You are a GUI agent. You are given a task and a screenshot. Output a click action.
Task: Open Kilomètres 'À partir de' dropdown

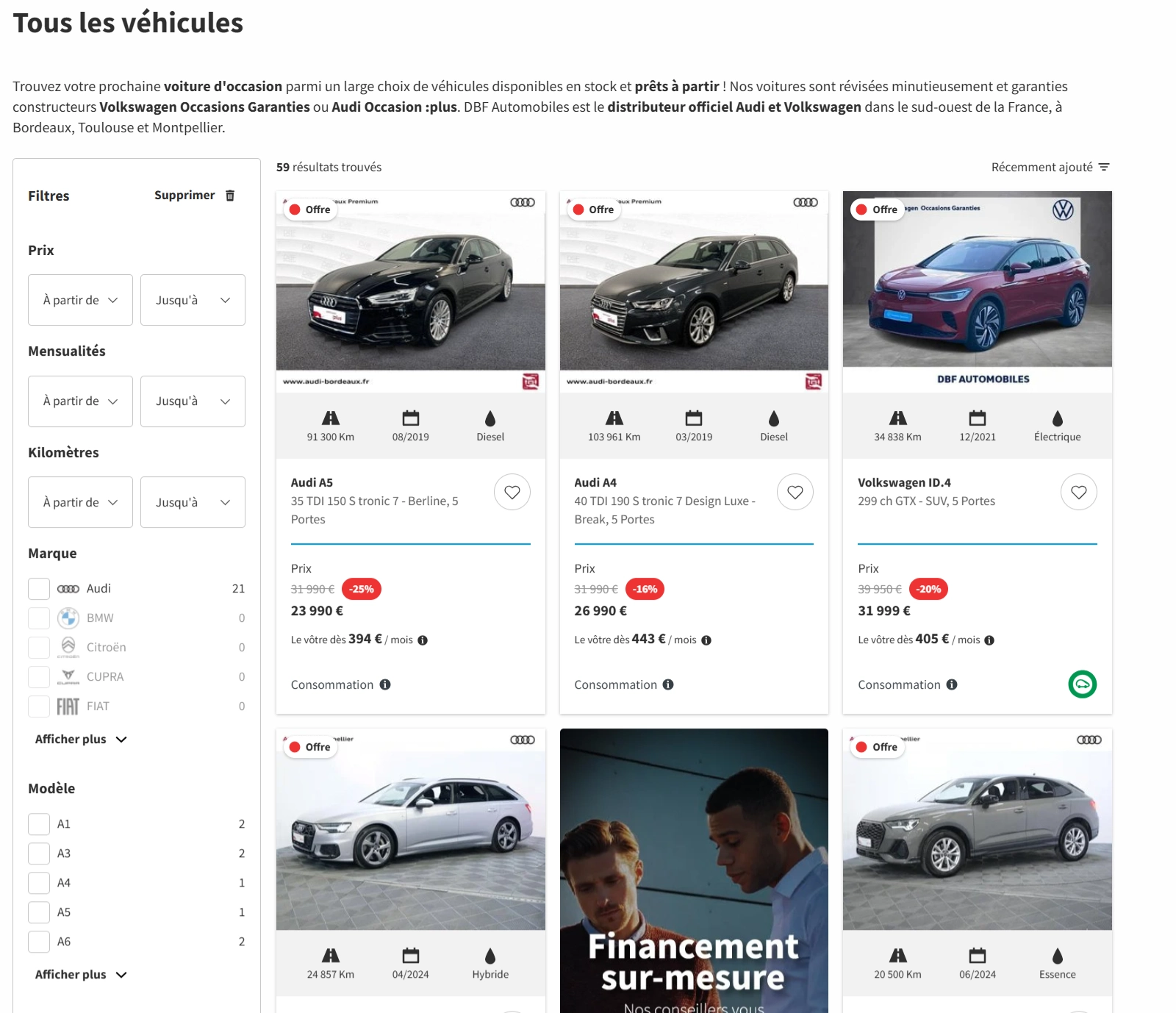80,502
